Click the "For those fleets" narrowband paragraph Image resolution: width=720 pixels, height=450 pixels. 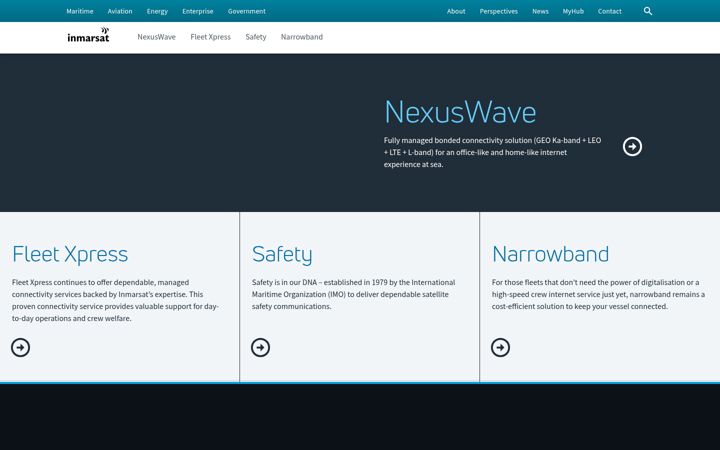coord(598,294)
